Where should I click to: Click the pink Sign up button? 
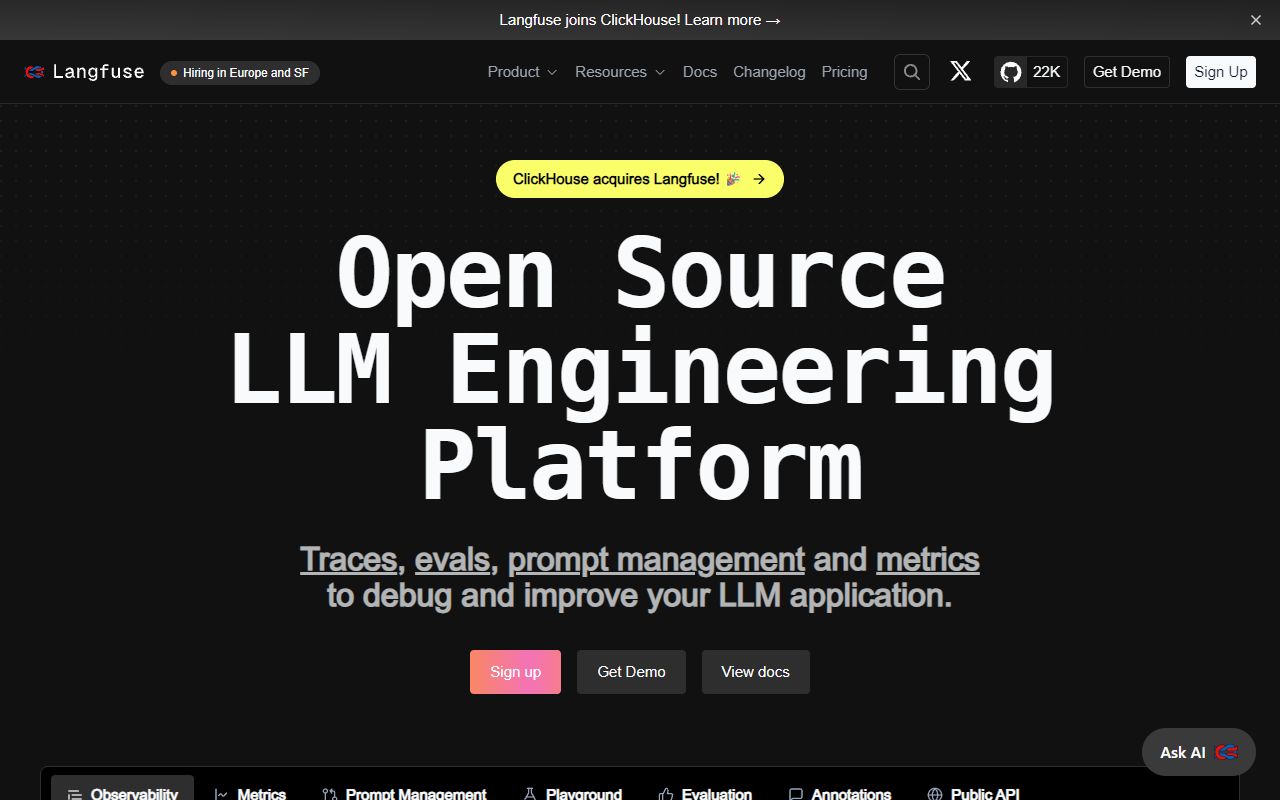(515, 671)
